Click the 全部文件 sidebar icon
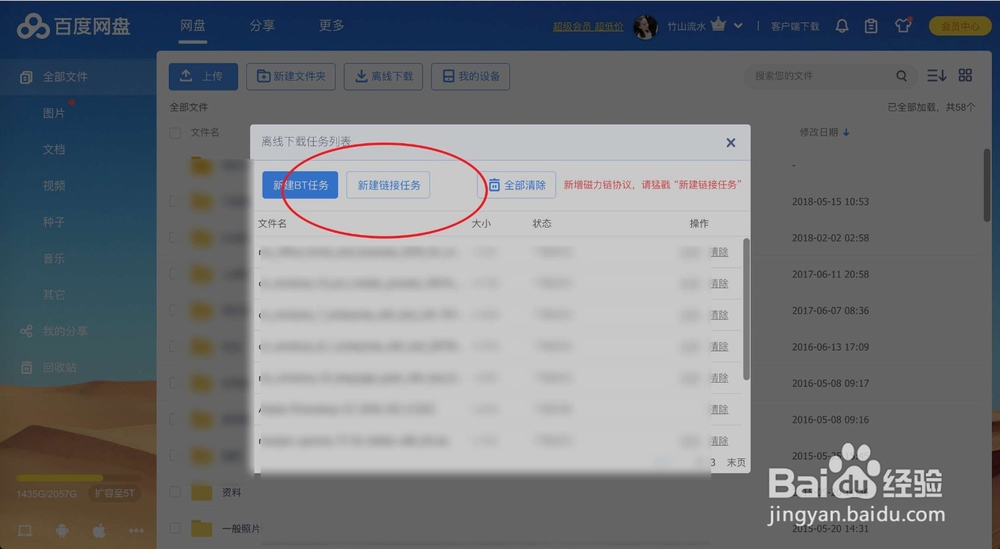The image size is (1000, 549). 26,77
